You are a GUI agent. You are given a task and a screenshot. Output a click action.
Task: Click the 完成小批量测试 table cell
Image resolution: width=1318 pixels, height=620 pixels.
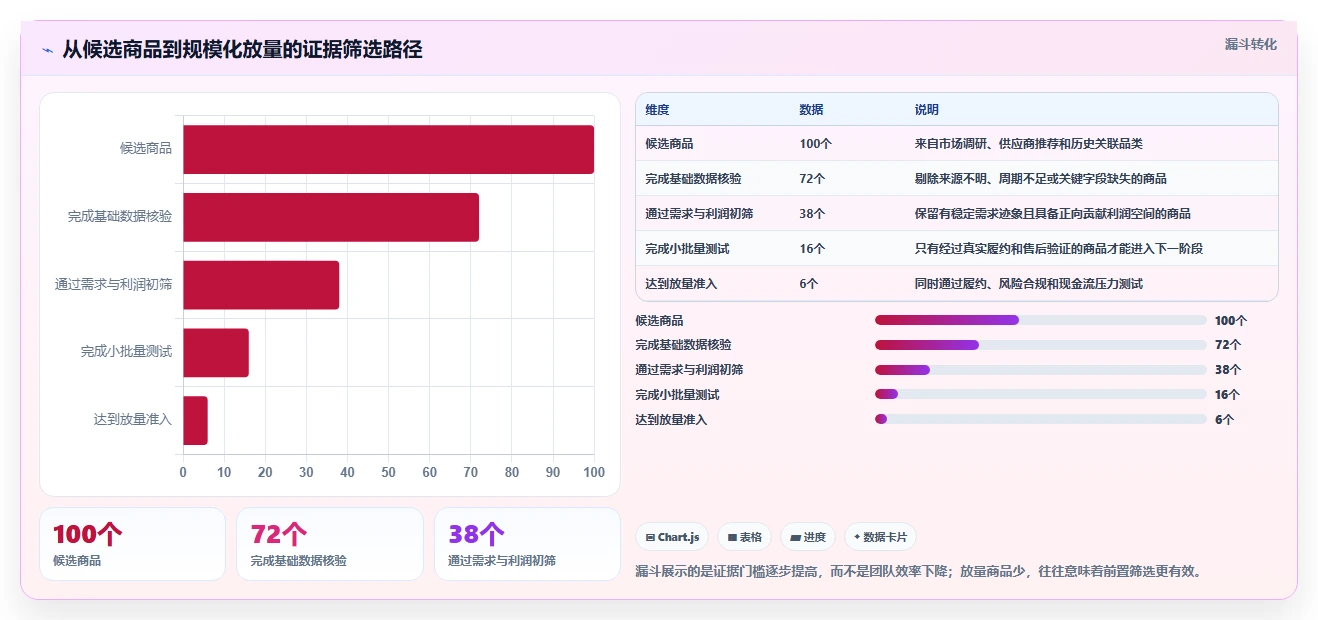click(x=687, y=249)
